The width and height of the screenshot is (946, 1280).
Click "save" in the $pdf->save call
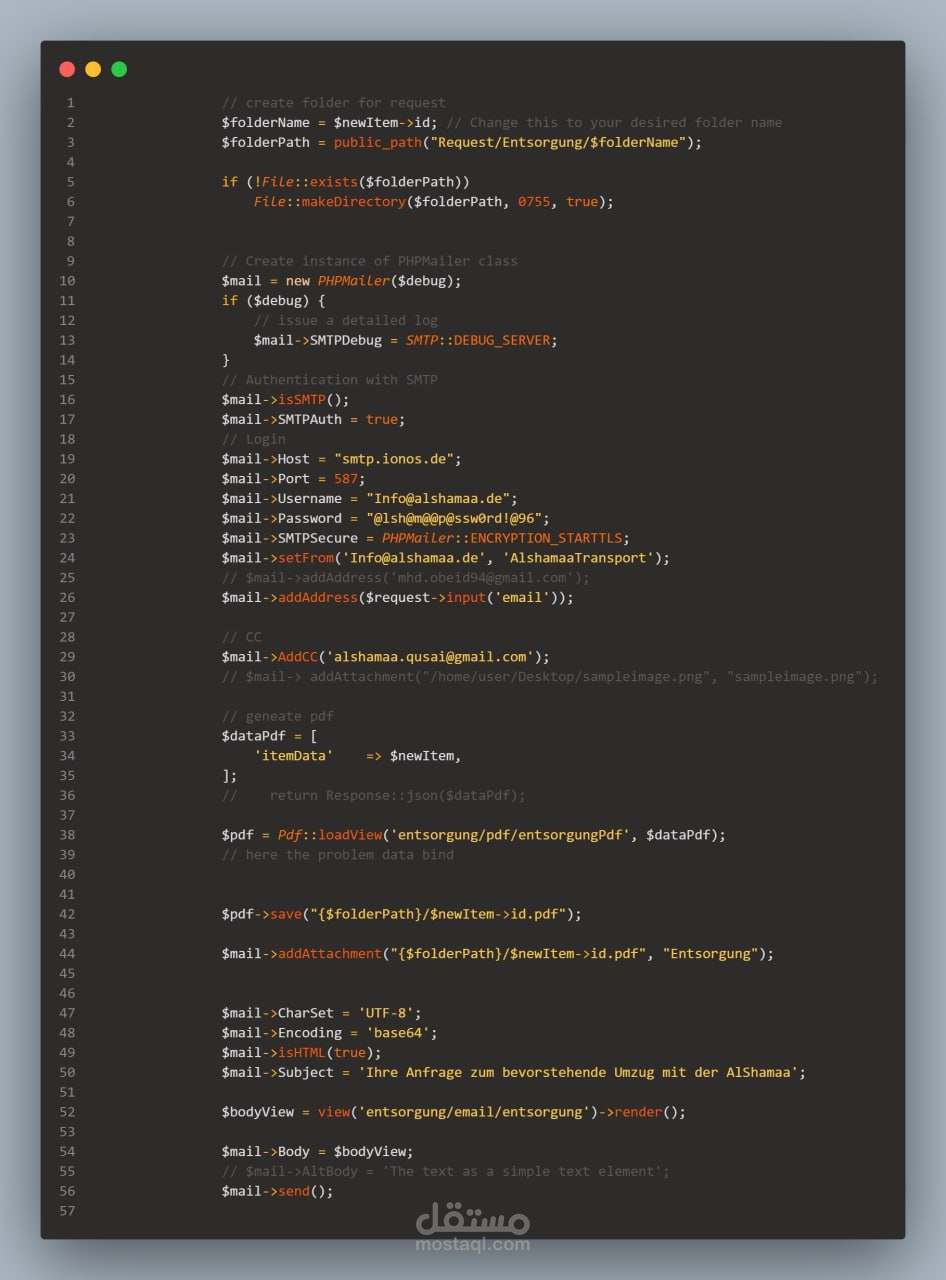coord(286,914)
